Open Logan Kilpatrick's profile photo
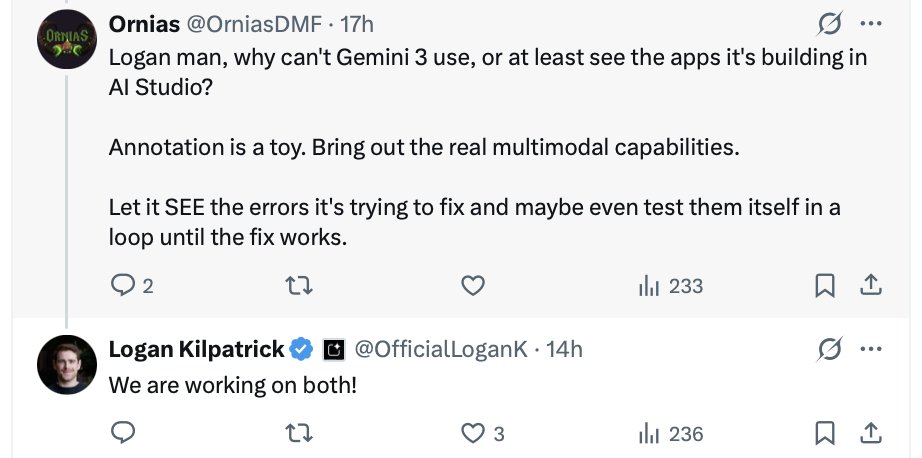Image resolution: width=922 pixels, height=458 pixels. (x=66, y=365)
